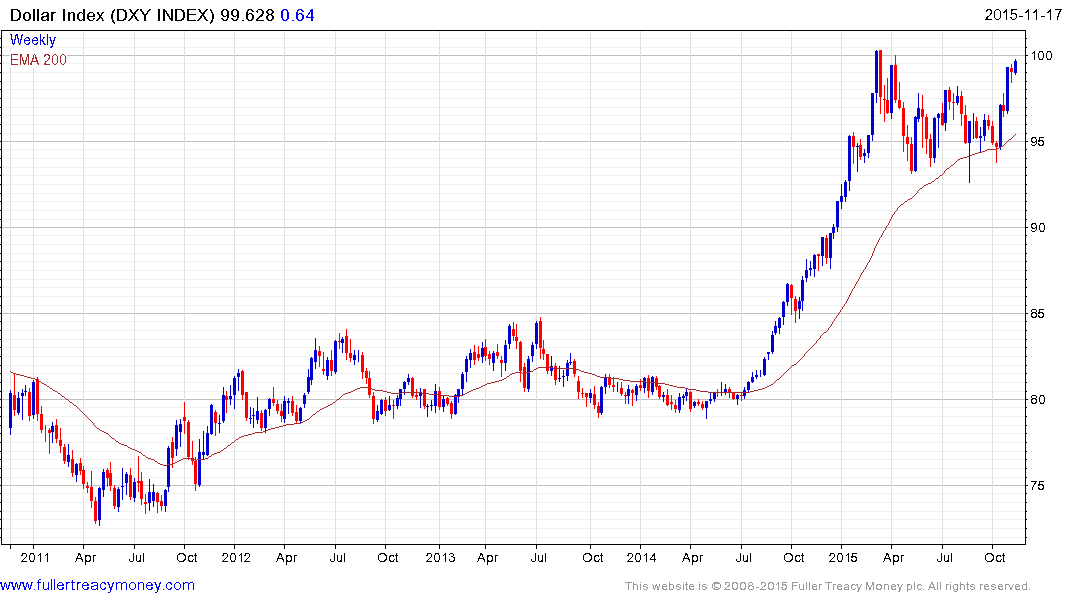Click the 85 price axis label
The image size is (1075, 600).
click(1038, 313)
